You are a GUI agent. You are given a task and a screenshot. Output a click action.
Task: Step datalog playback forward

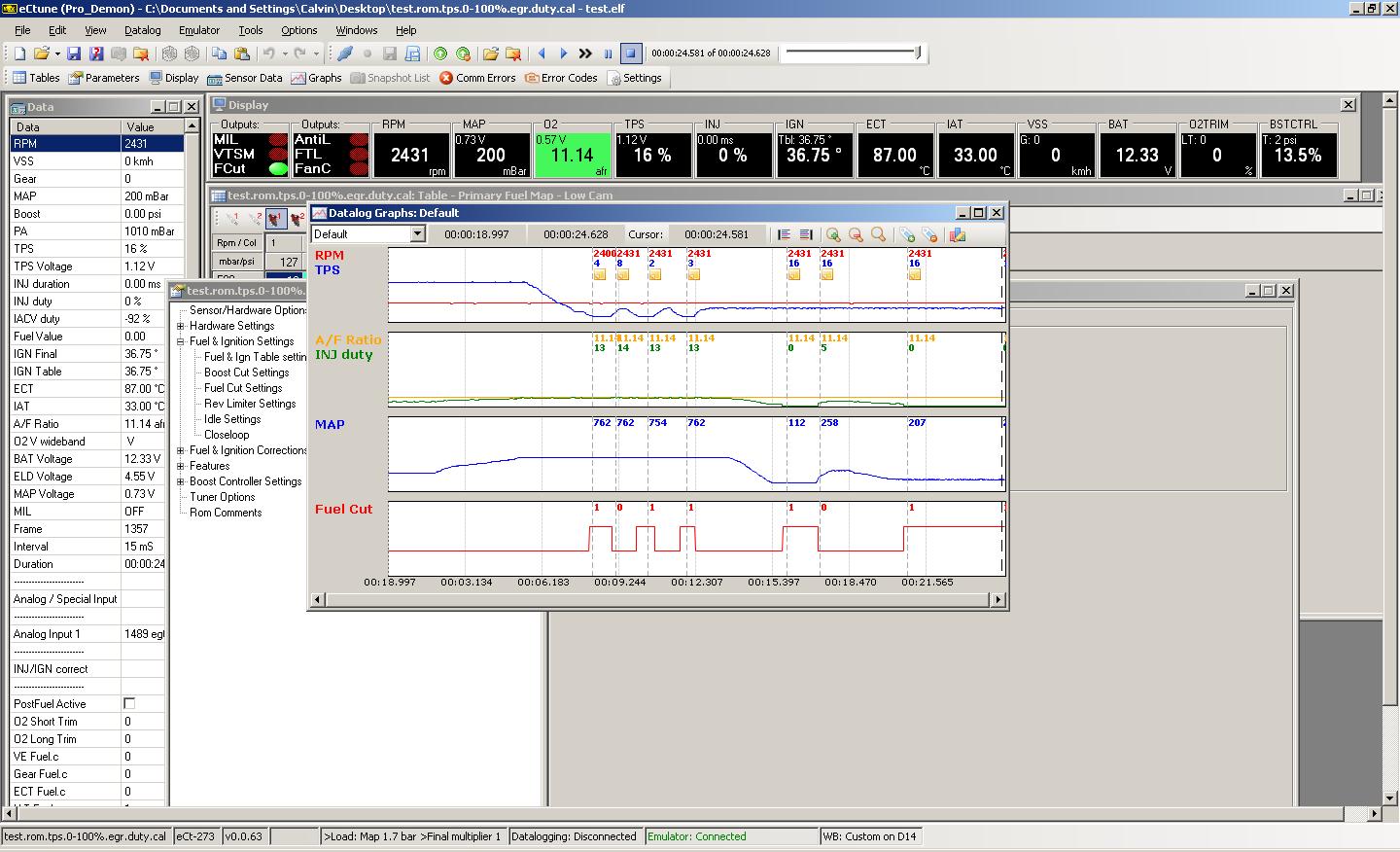563,53
